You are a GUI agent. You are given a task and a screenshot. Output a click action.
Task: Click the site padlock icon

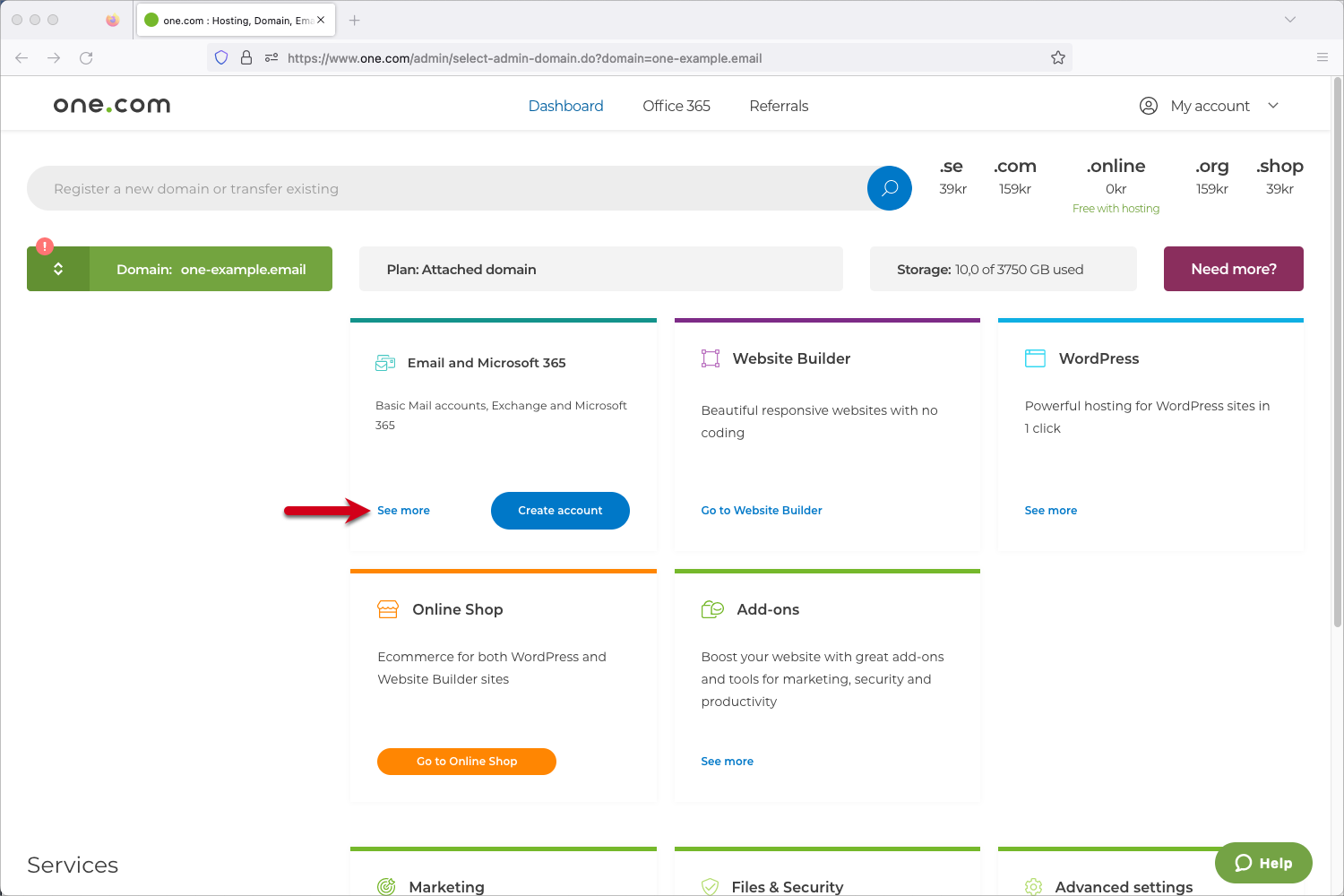pos(246,58)
